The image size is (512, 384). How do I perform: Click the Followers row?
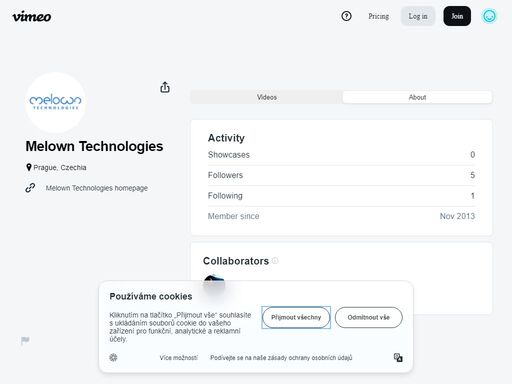341,175
